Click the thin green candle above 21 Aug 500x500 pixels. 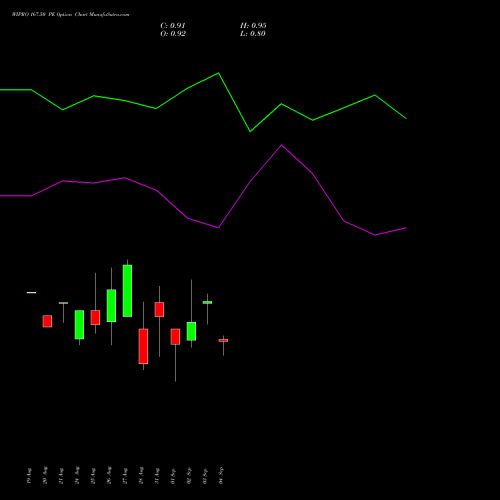coord(63,303)
